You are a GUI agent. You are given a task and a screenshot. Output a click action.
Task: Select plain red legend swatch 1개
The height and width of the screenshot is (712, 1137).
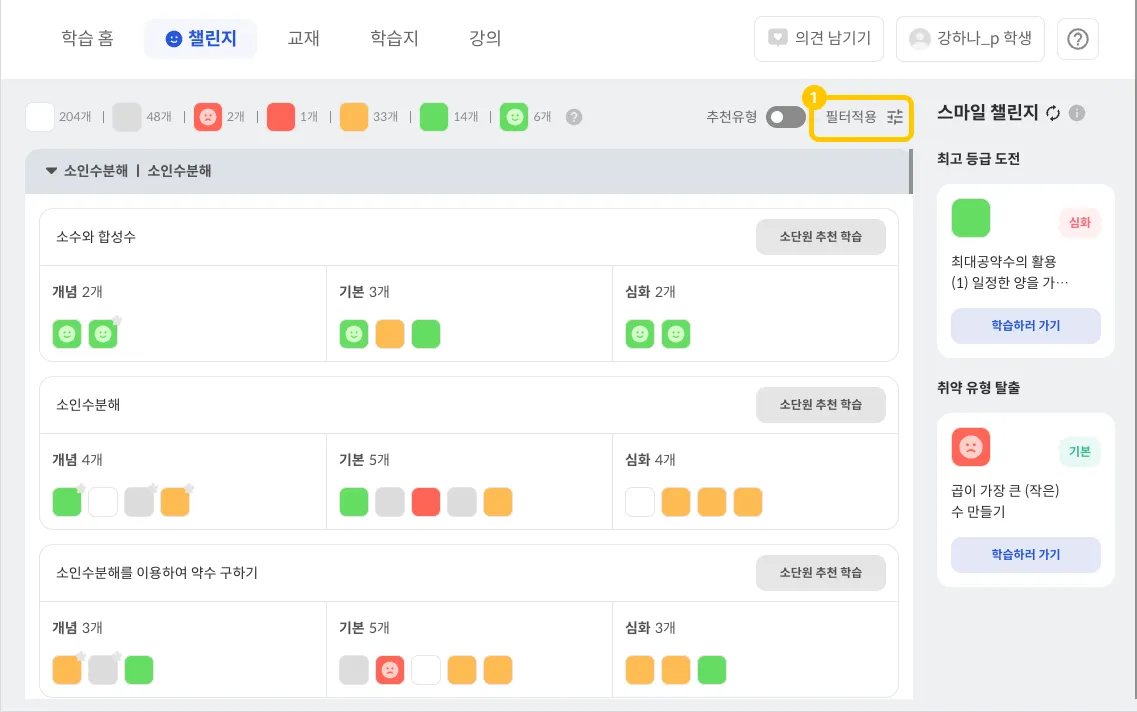click(x=281, y=117)
